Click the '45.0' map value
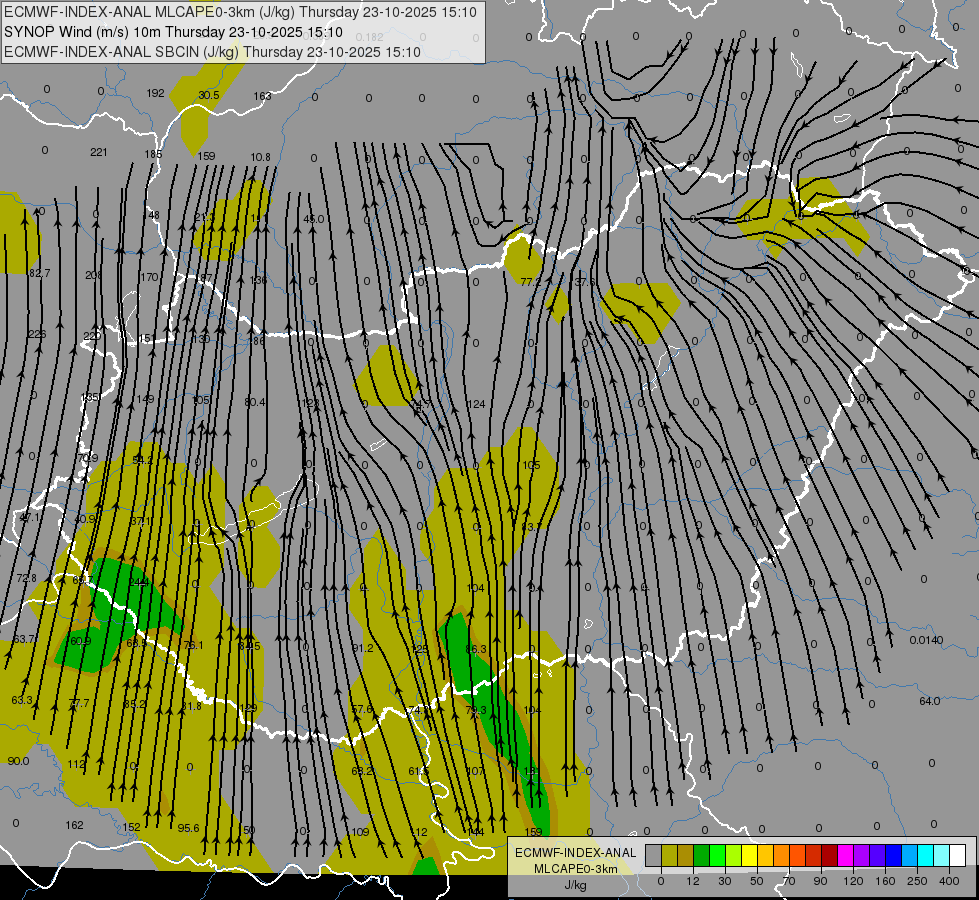Viewport: 979px width, 900px height. pos(313,219)
